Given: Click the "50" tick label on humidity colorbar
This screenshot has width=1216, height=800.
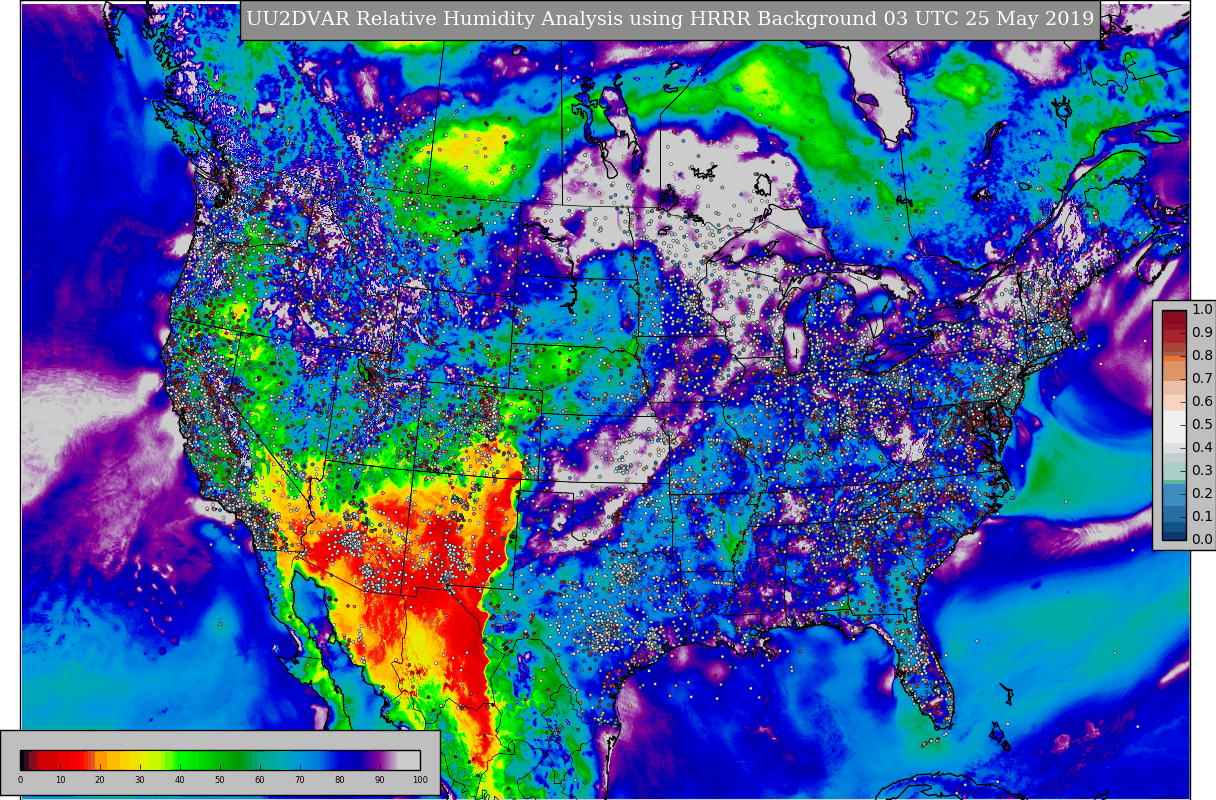Looking at the screenshot, I should tap(220, 780).
